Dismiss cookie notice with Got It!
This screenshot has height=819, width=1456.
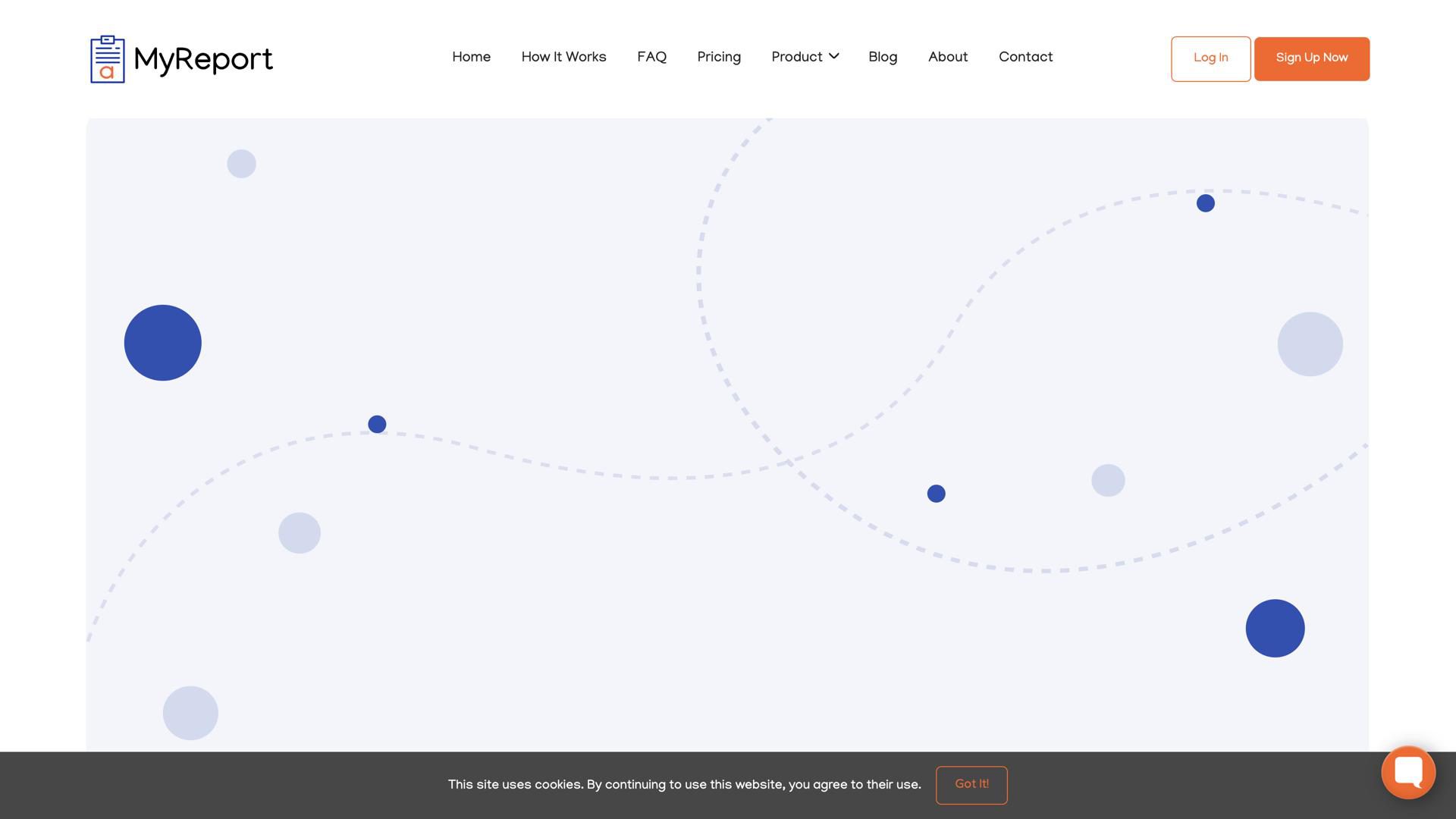[x=971, y=785]
